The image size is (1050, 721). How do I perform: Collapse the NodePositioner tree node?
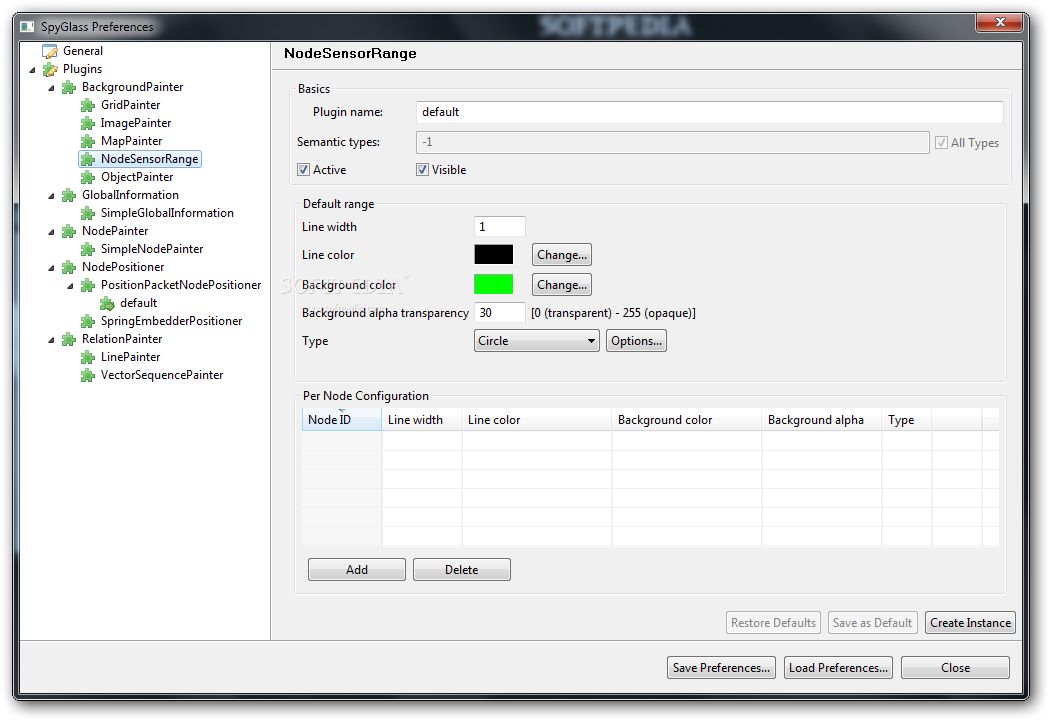[x=52, y=268]
